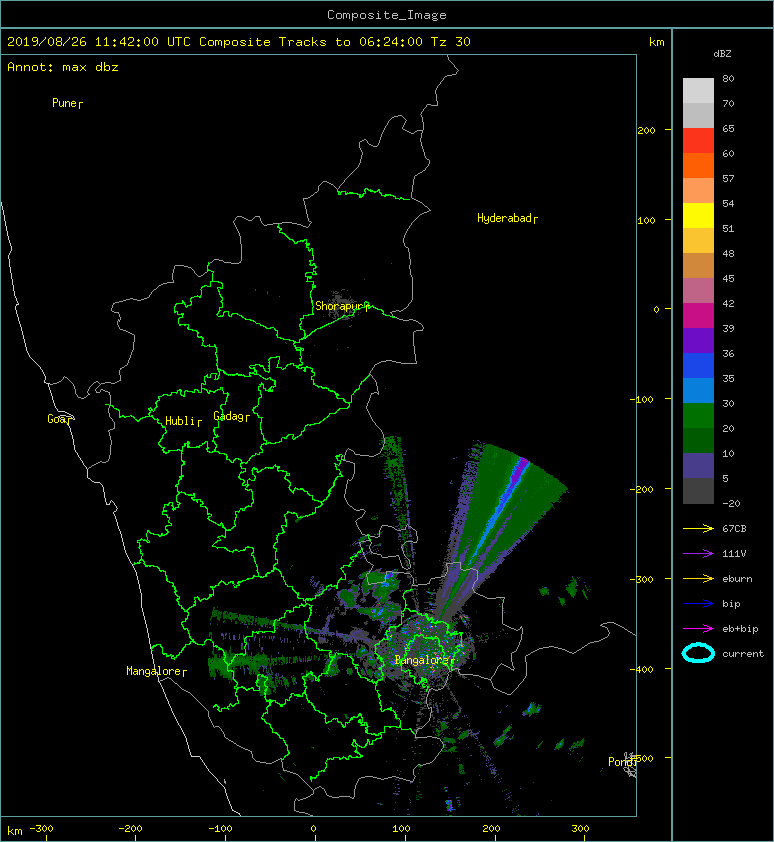Viewport: 774px width, 842px height.
Task: Click the -20 value on dBZ scale
Action: point(731,504)
